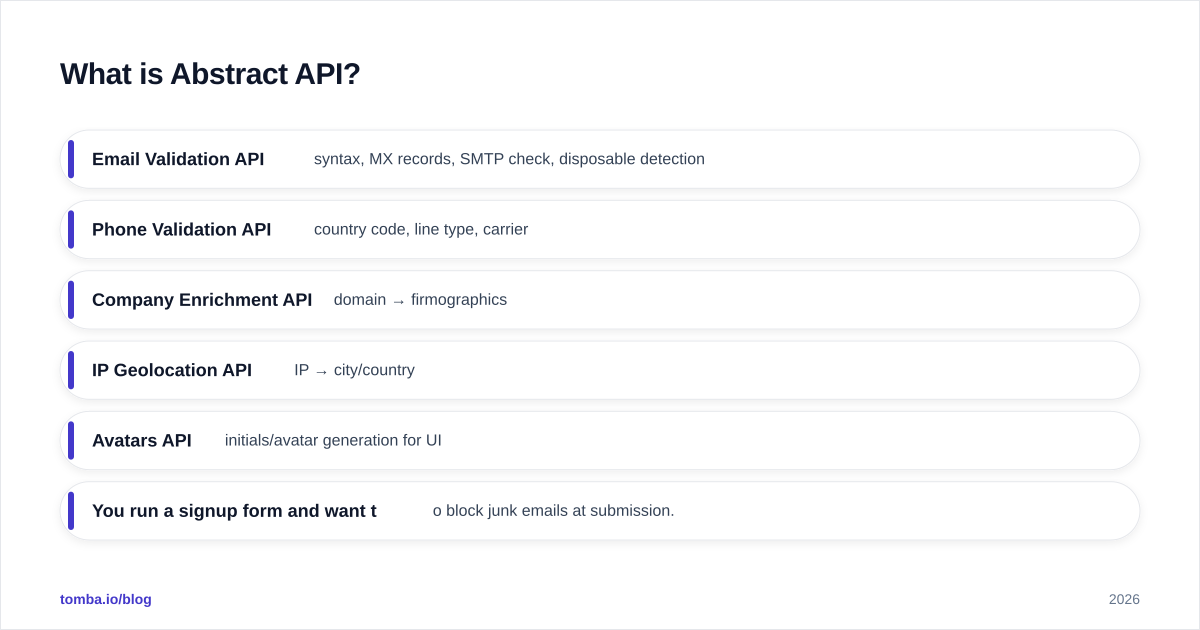The image size is (1200, 630).
Task: Select 'You run a signup form and want t'
Action: pos(234,511)
